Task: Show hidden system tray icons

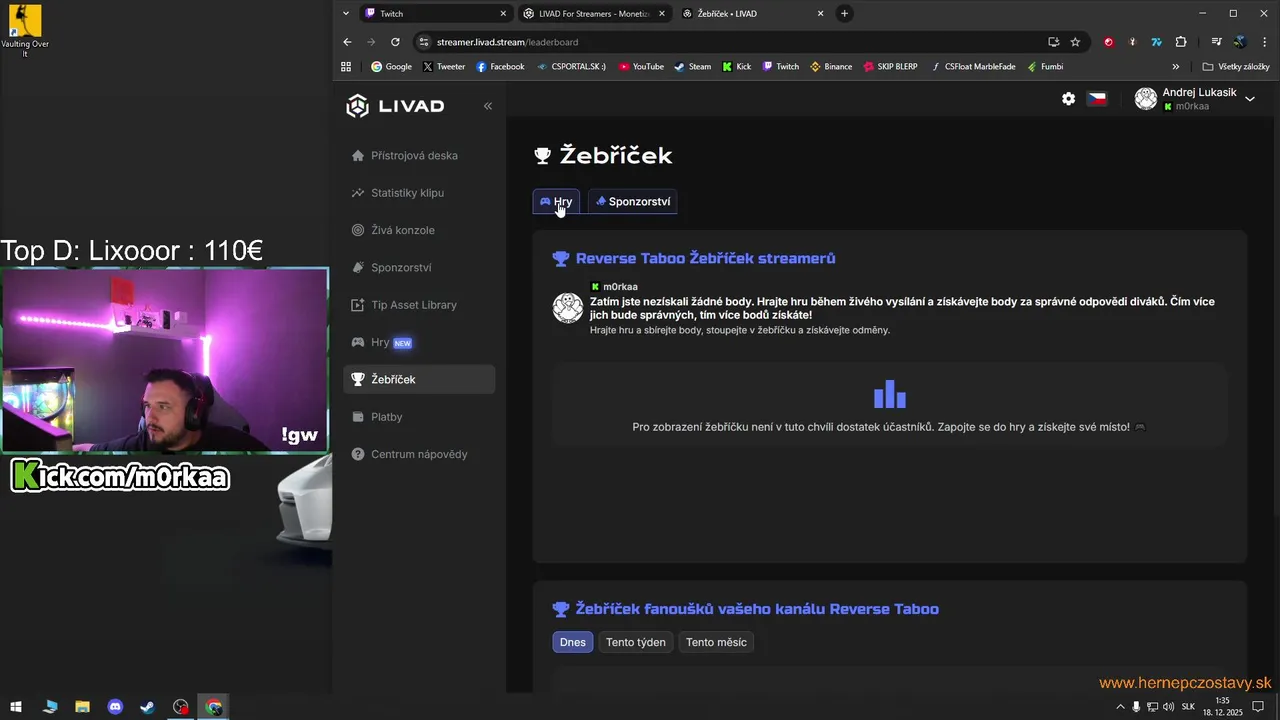Action: tap(1120, 707)
